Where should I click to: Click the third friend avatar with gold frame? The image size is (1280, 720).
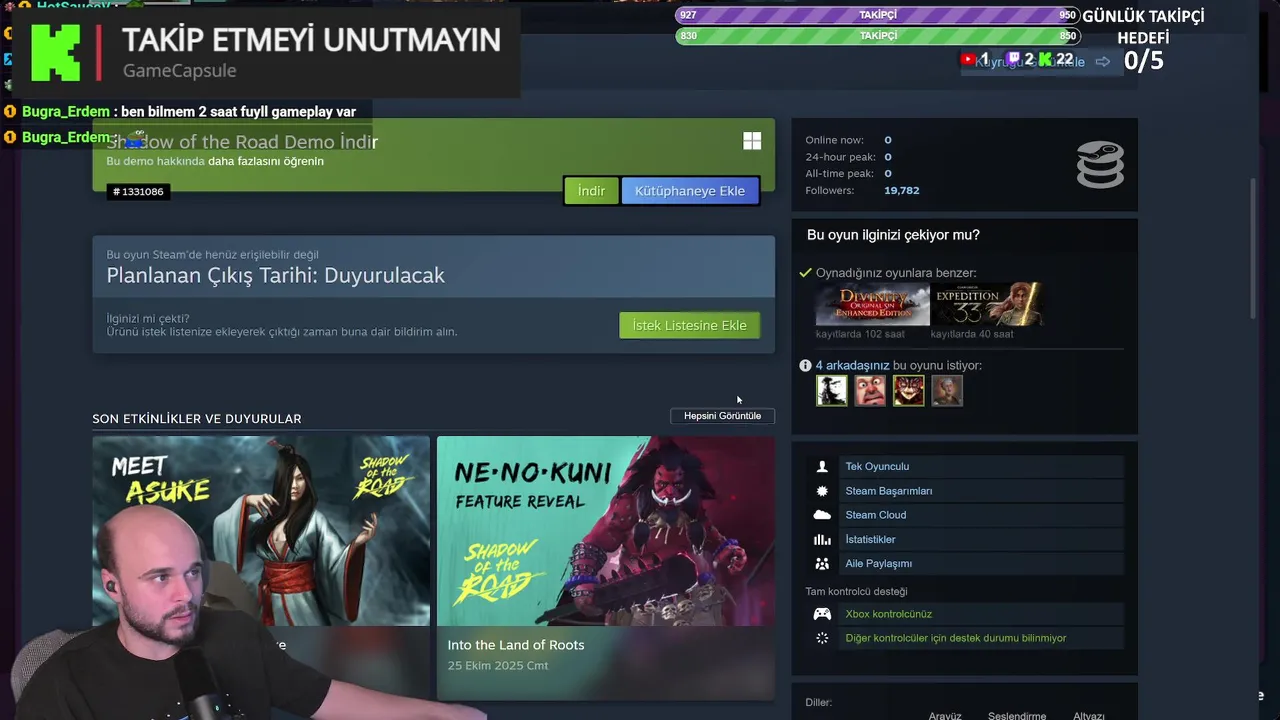click(x=909, y=391)
